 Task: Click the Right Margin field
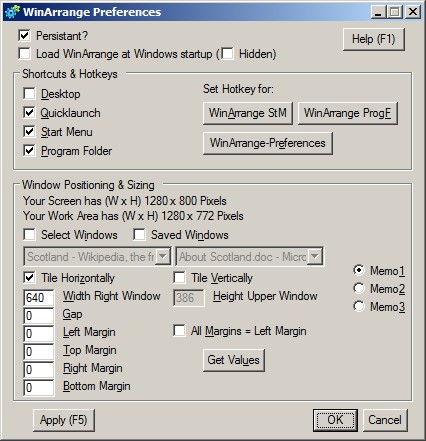coord(39,370)
